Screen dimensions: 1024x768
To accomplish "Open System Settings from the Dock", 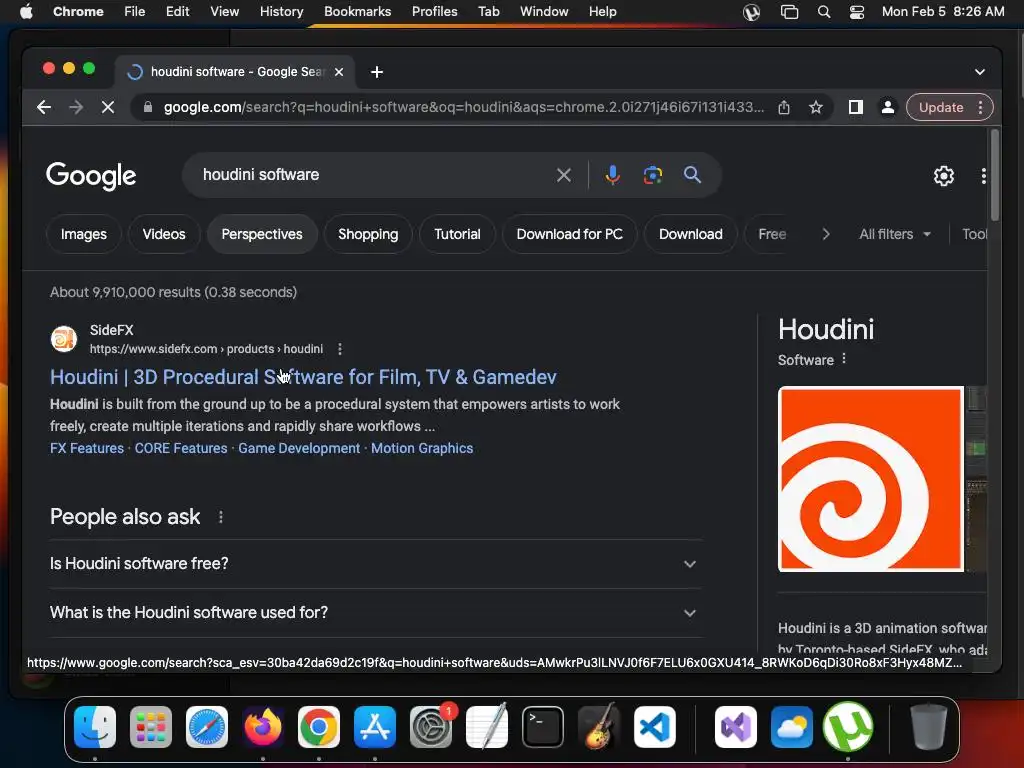I will click(x=431, y=727).
